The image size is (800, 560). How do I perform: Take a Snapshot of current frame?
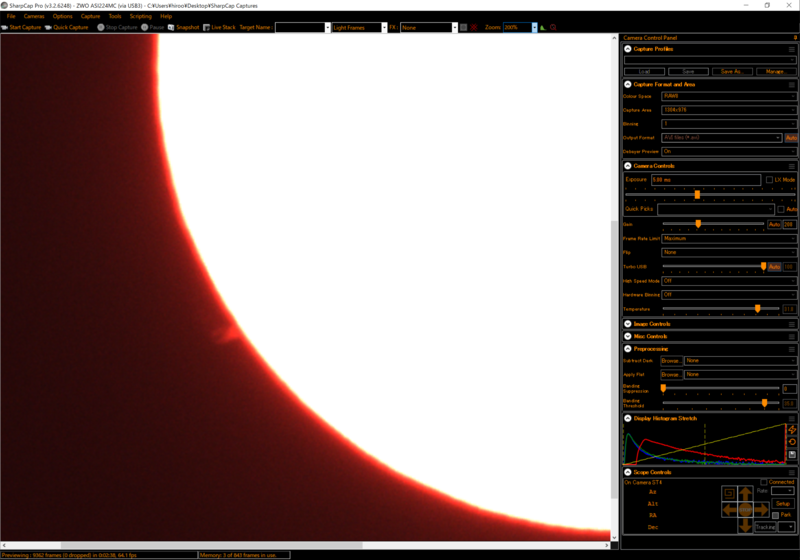pyautogui.click(x=184, y=28)
